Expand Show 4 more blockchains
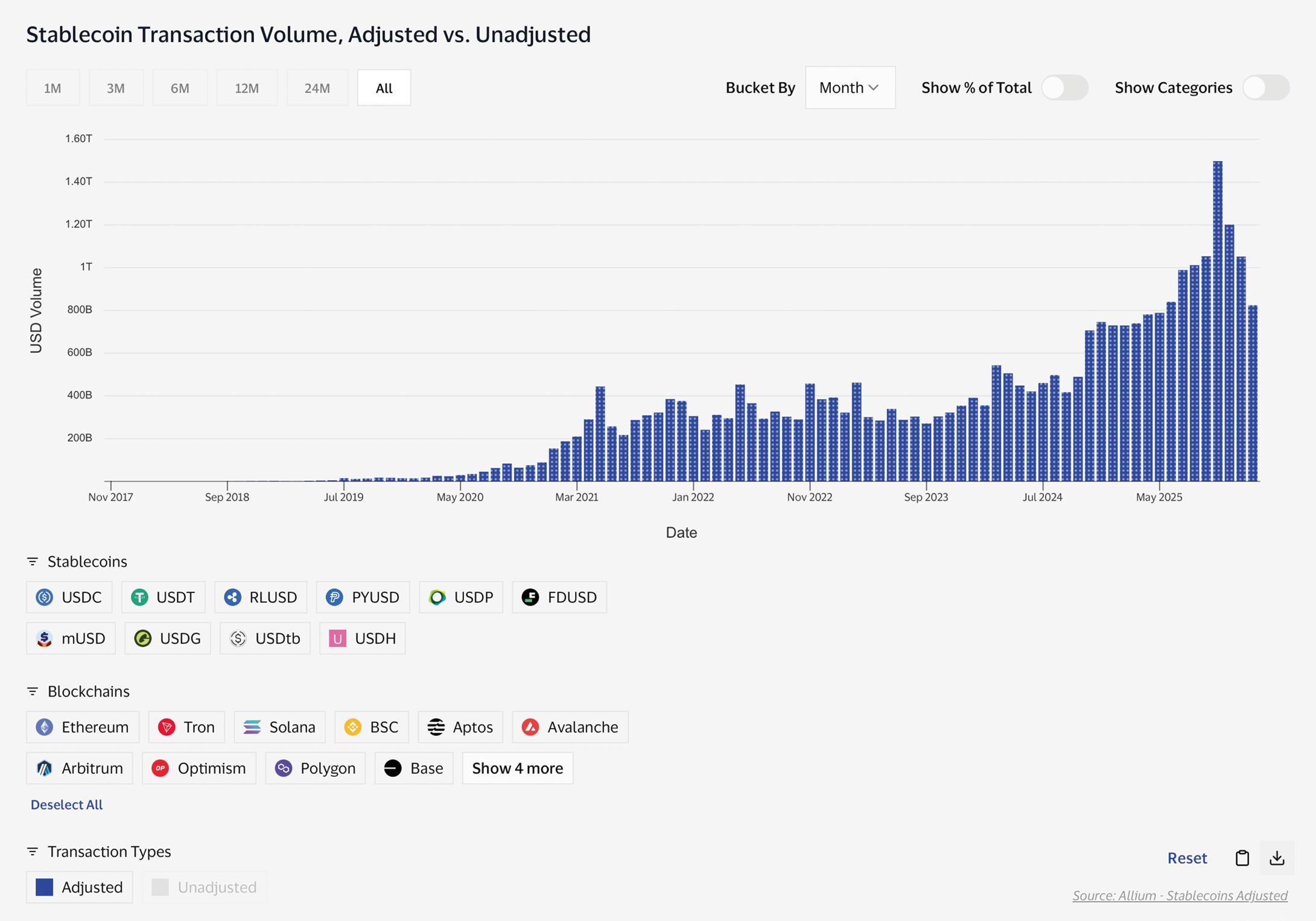This screenshot has height=921, width=1316. (x=517, y=768)
